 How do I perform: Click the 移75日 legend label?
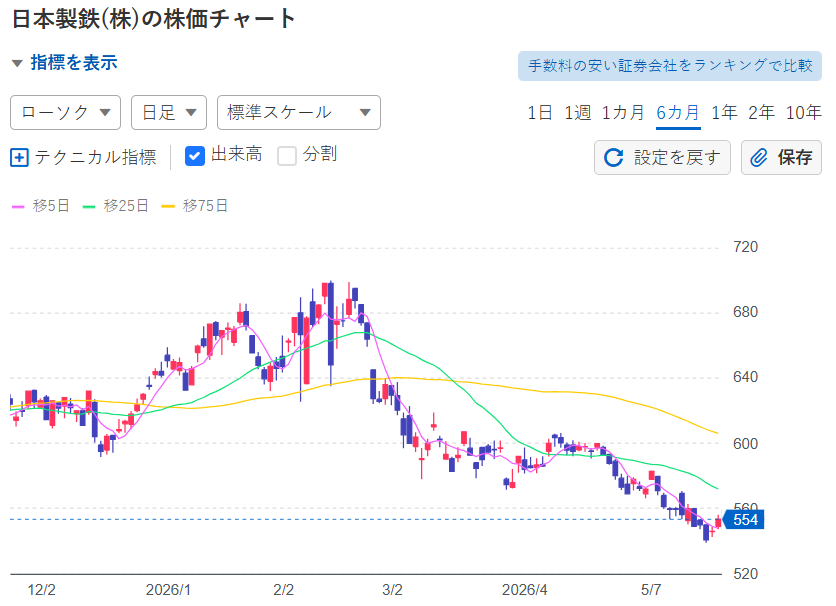[205, 206]
